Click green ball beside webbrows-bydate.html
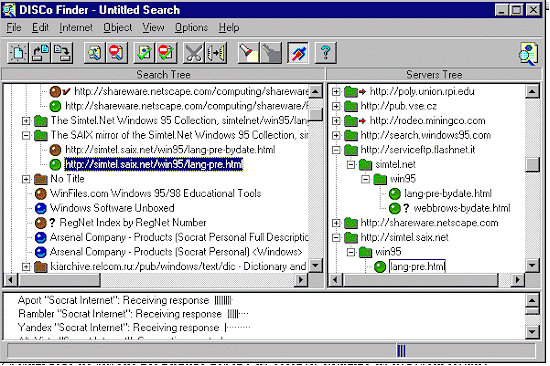550x366 pixels. point(395,208)
